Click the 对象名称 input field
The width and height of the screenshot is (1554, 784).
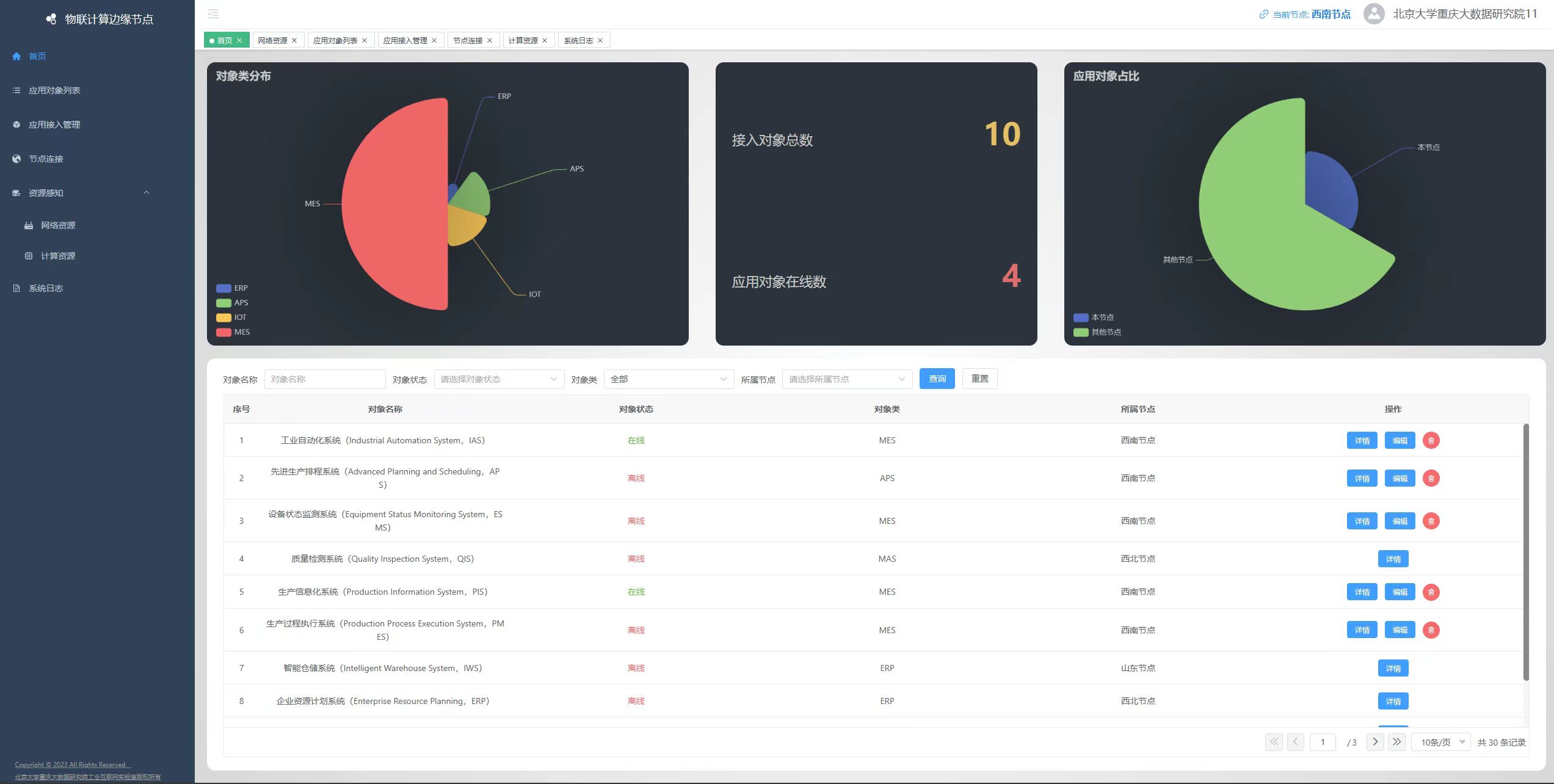[324, 379]
